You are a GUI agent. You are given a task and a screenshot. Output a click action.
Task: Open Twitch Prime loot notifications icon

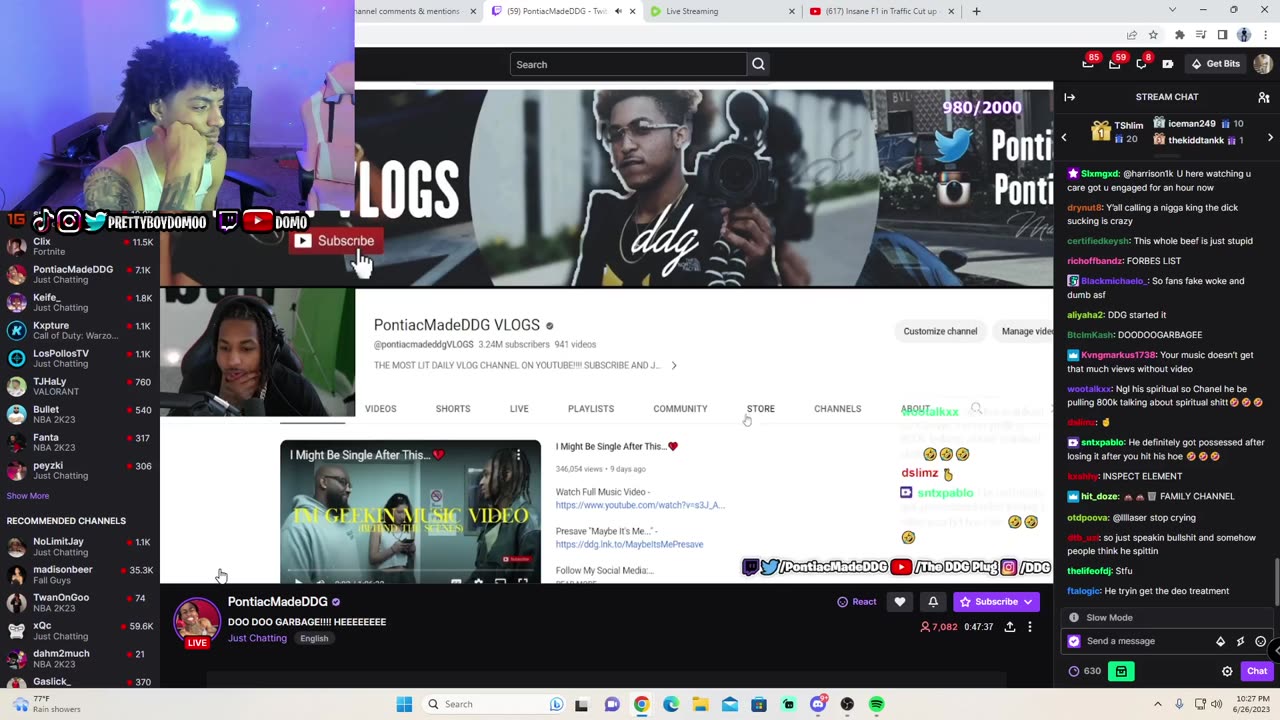coord(1088,64)
